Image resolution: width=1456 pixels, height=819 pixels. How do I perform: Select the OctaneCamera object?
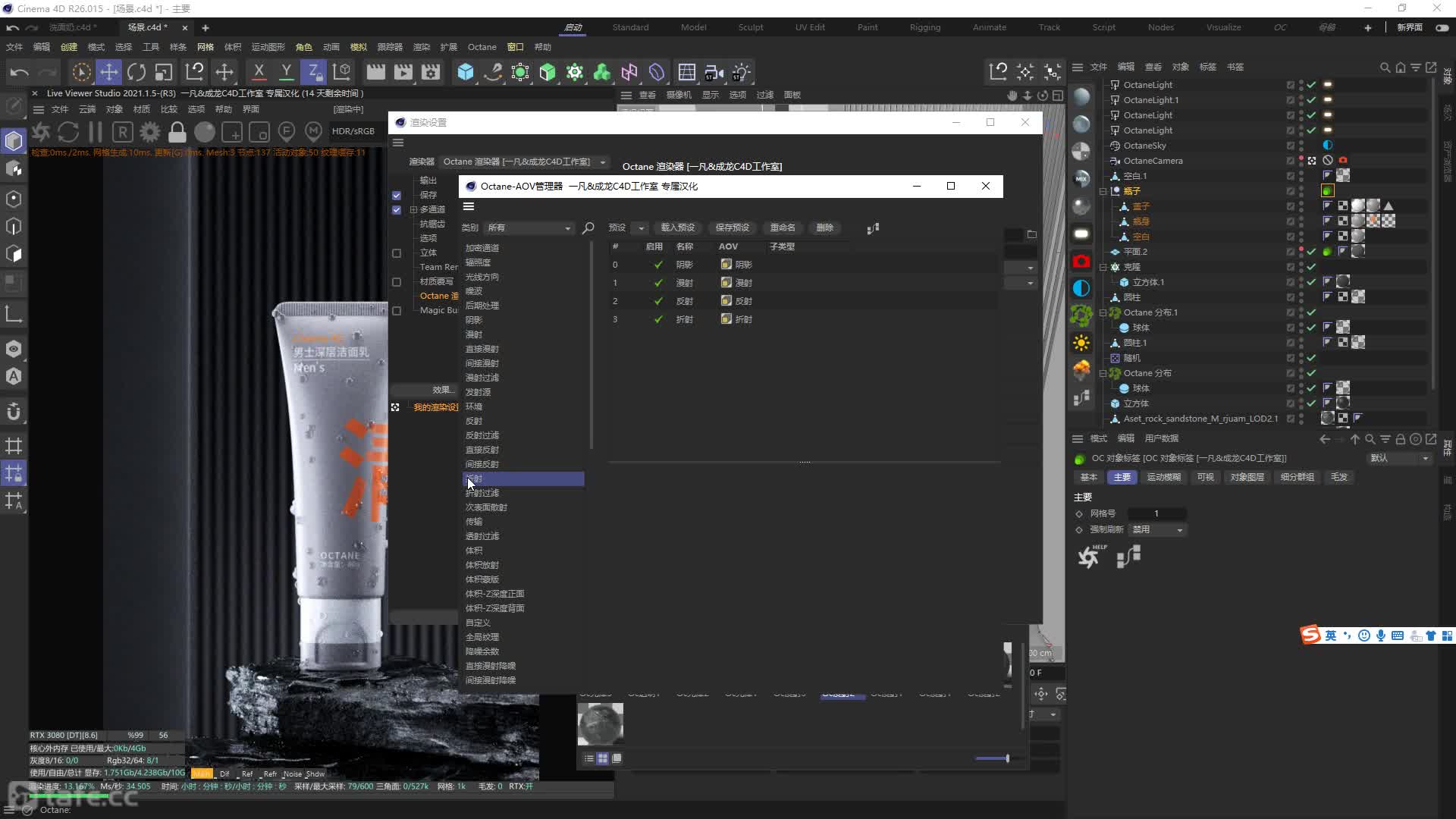tap(1153, 161)
